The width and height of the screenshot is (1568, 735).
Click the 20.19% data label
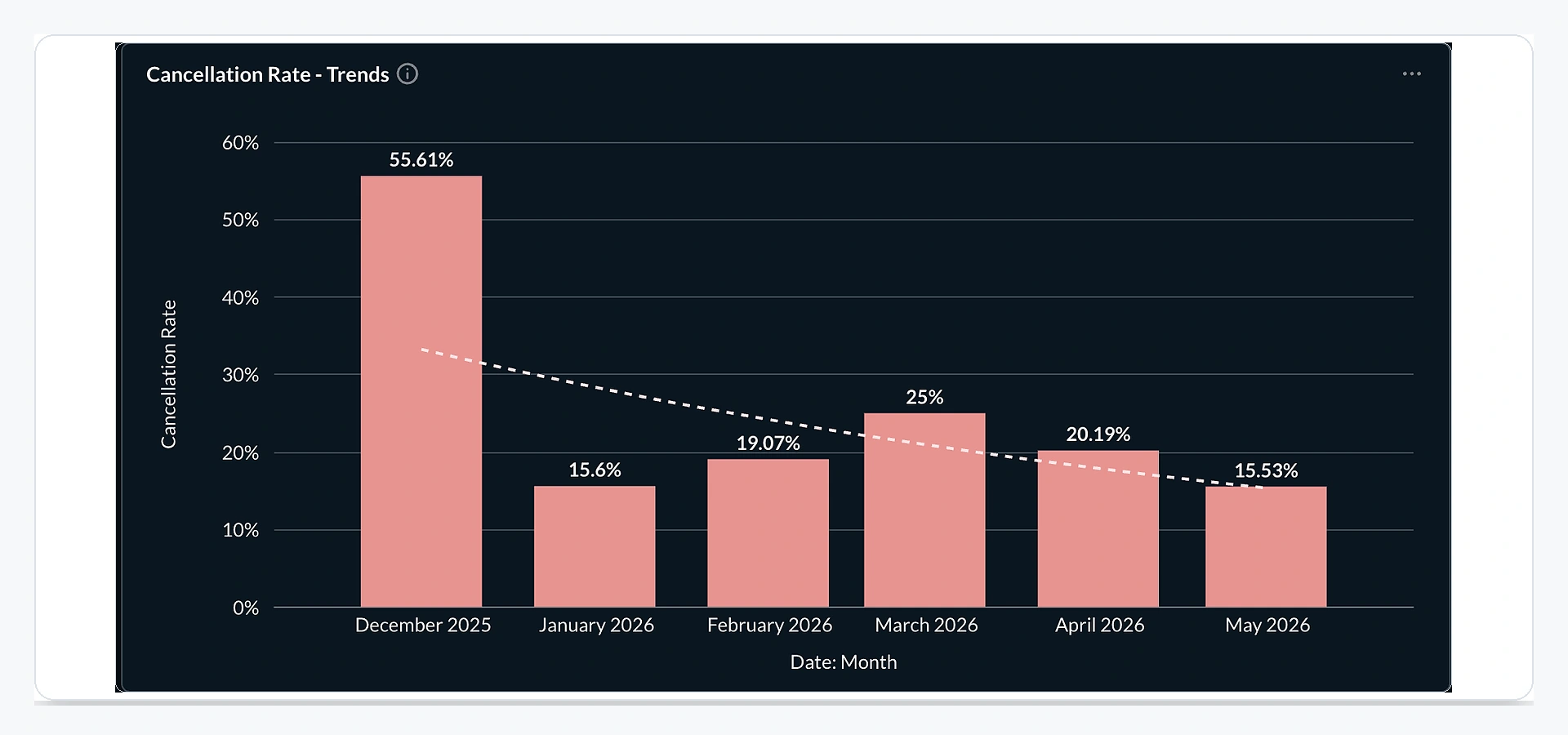pyautogui.click(x=1098, y=434)
